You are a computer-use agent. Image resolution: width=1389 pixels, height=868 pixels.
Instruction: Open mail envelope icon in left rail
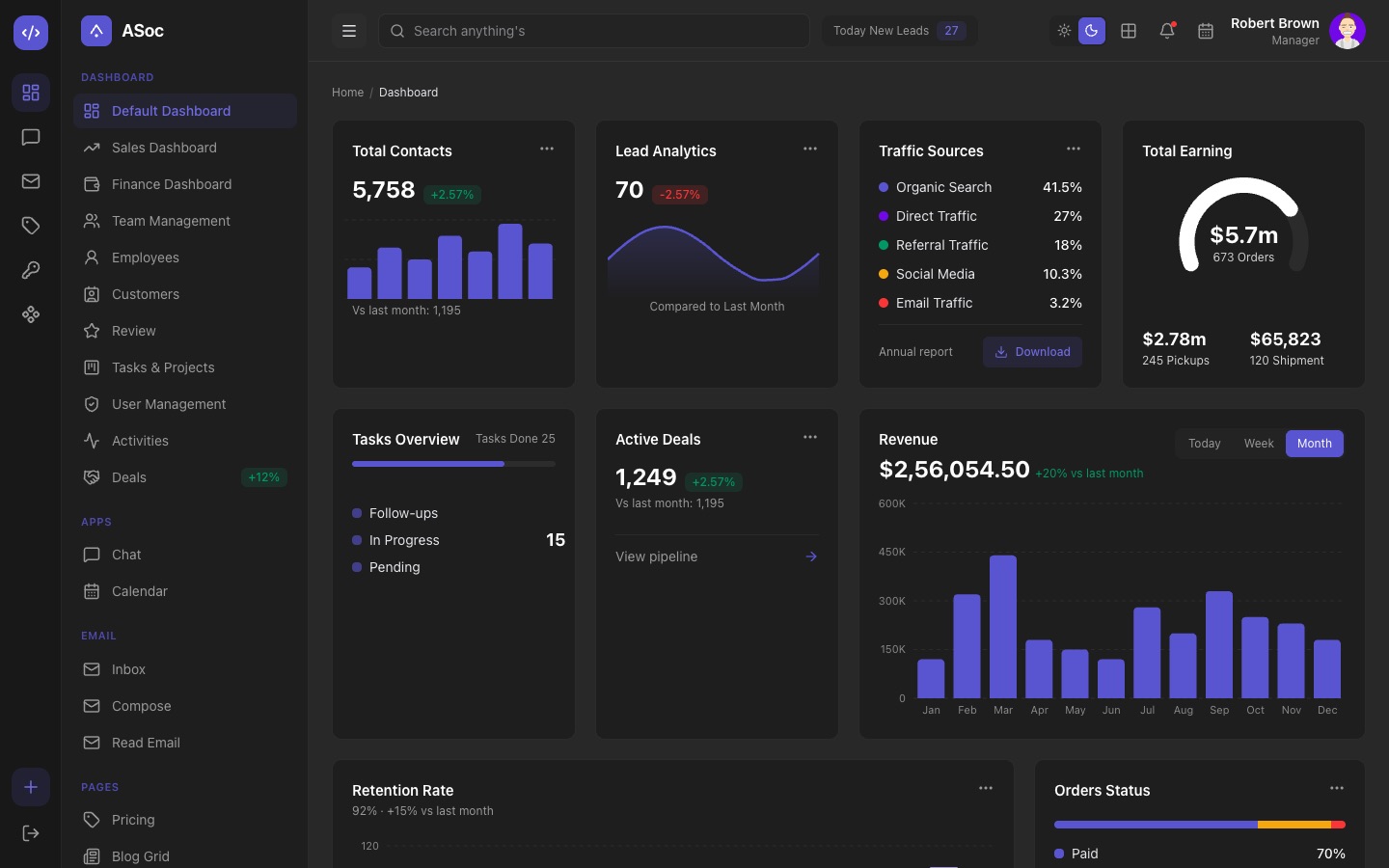(x=31, y=181)
